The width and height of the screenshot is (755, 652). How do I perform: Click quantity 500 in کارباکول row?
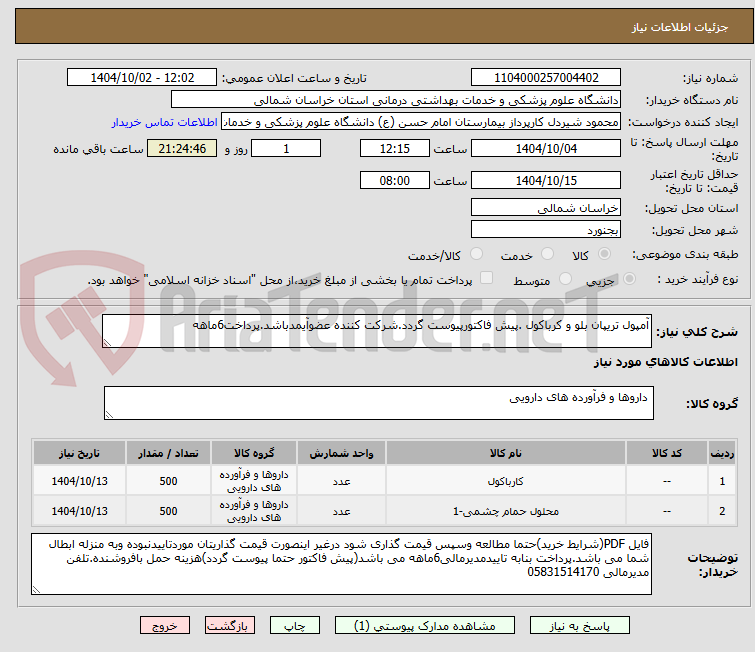pos(168,481)
